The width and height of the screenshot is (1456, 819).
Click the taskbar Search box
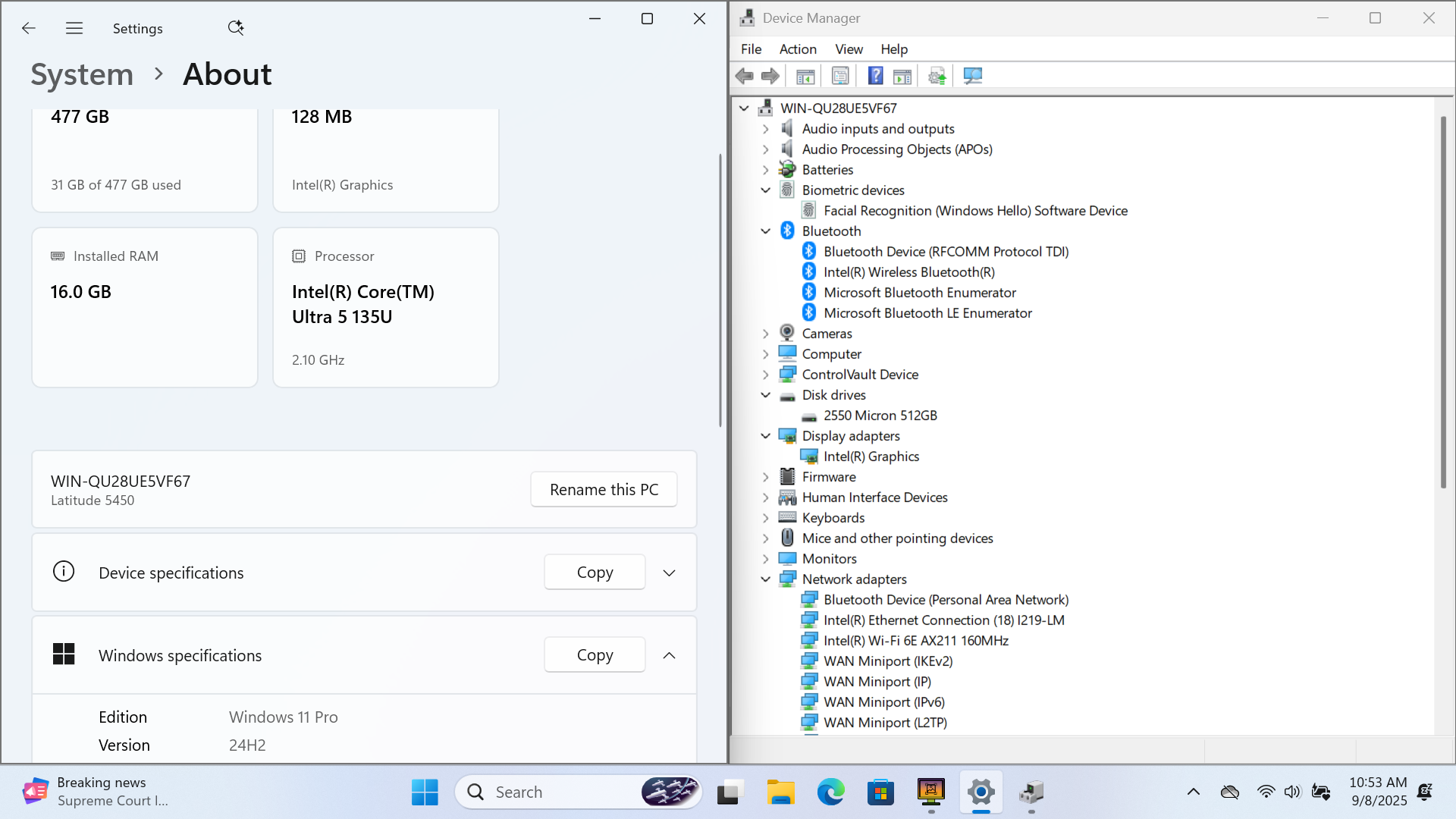578,792
